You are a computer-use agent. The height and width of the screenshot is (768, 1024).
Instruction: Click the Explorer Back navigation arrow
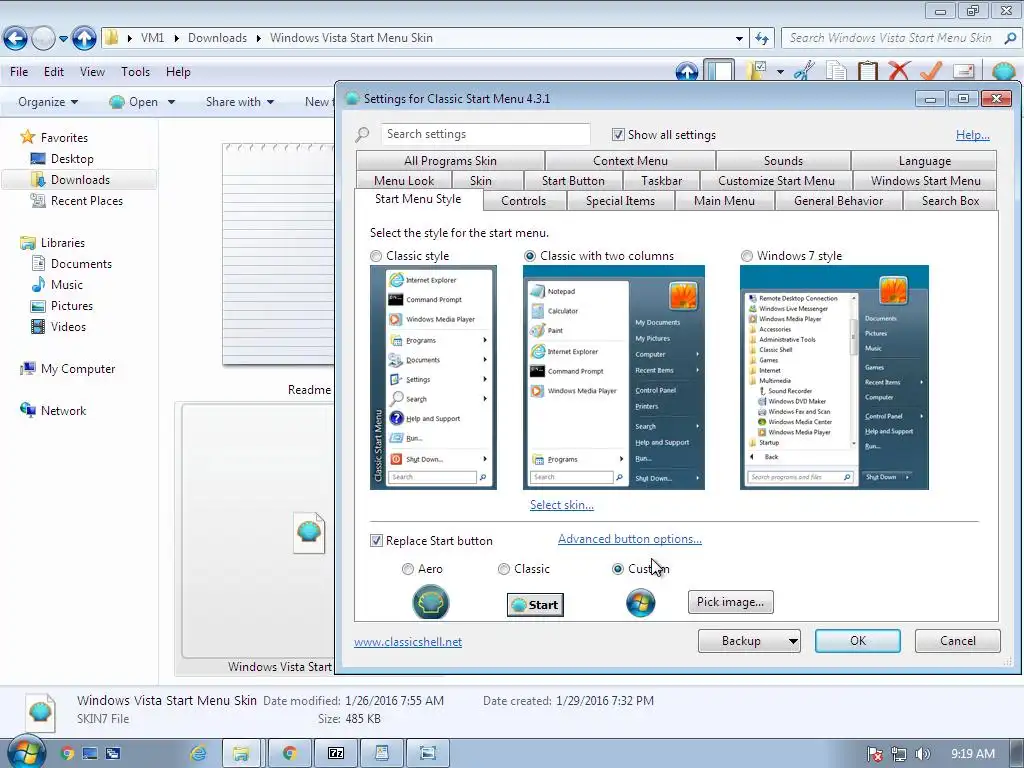pyautogui.click(x=16, y=39)
